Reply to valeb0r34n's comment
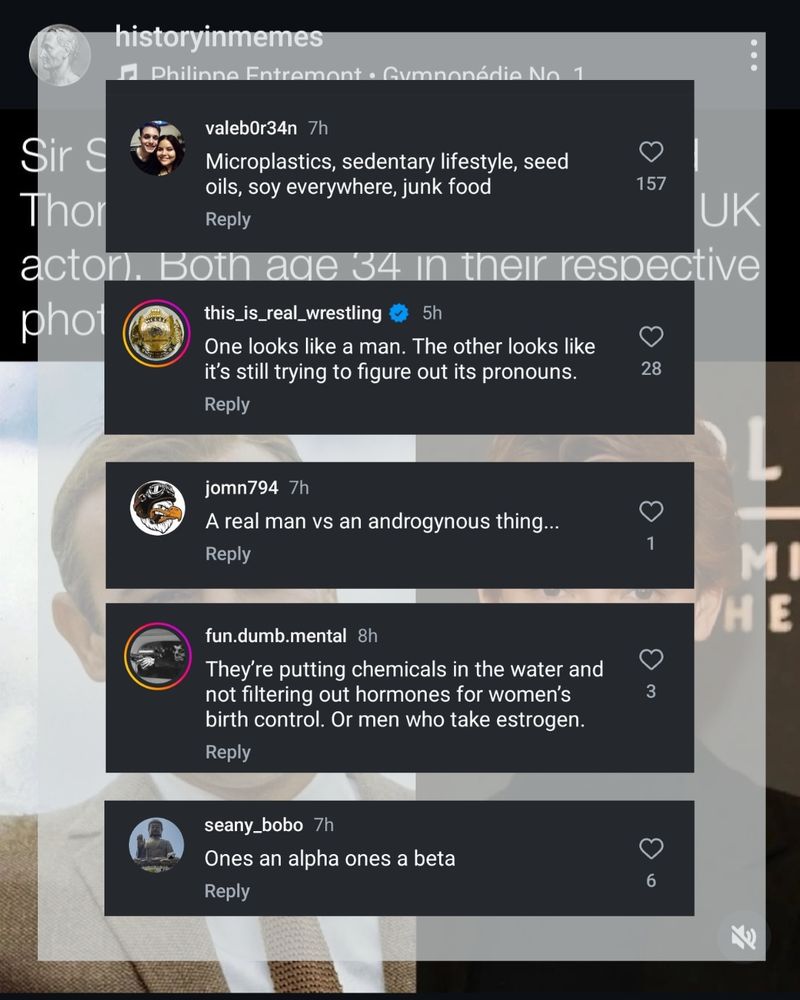This screenshot has height=1000, width=800. [228, 219]
